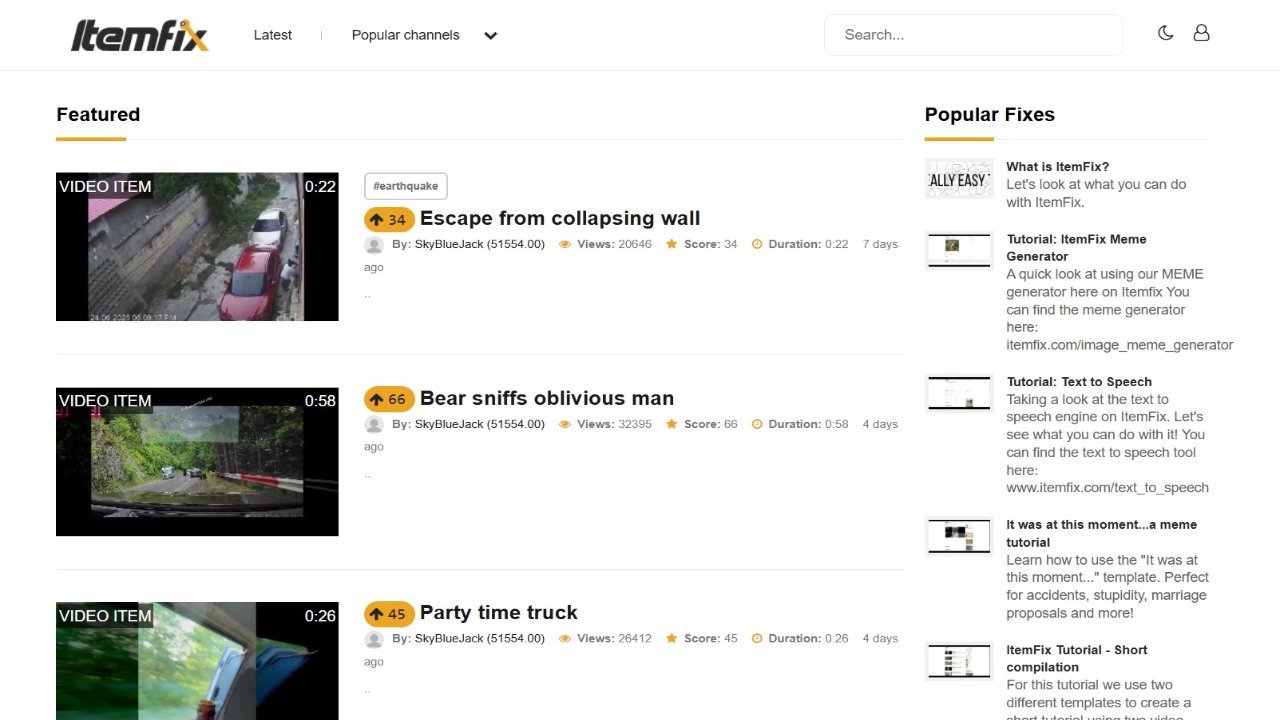Upvote badge 45 on Party time truck
Screen dimensions: 1280x720
(389, 614)
